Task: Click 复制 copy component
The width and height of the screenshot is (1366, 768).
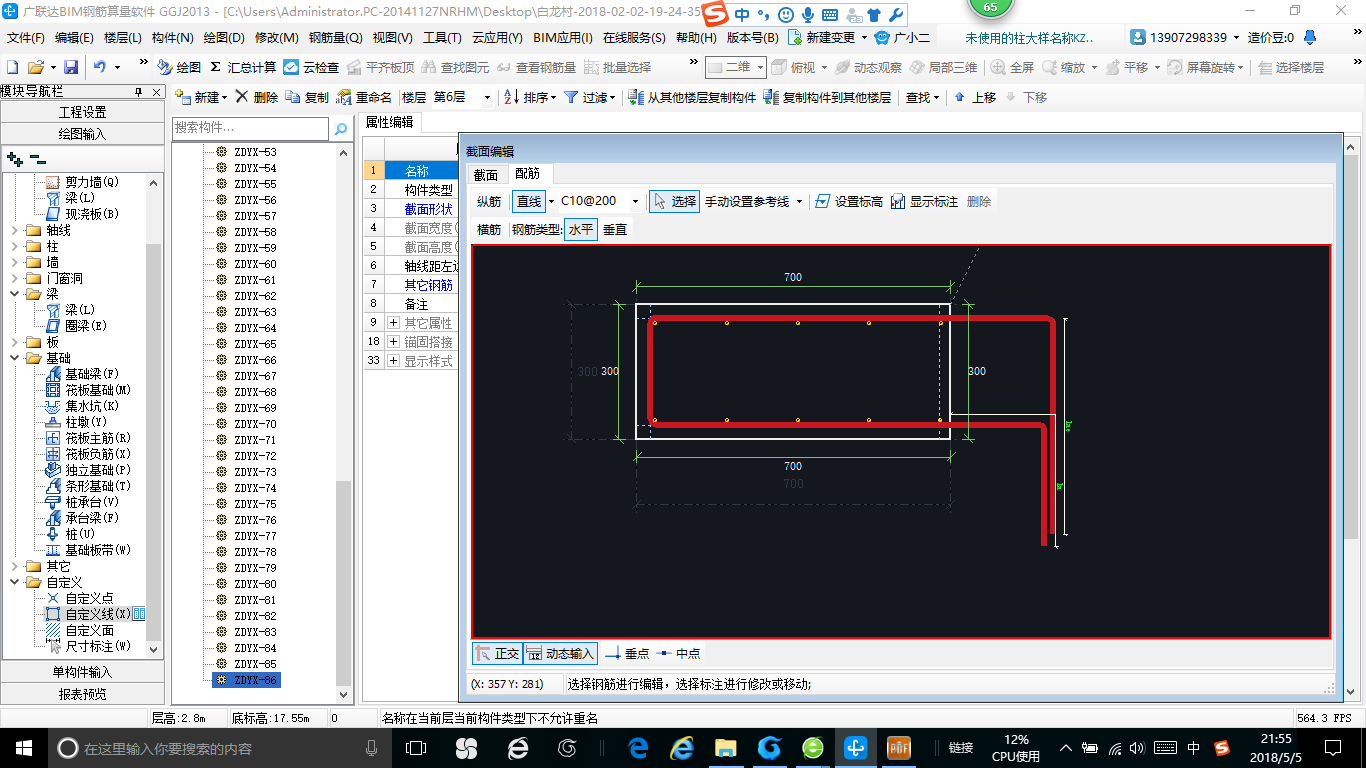Action: coord(307,97)
